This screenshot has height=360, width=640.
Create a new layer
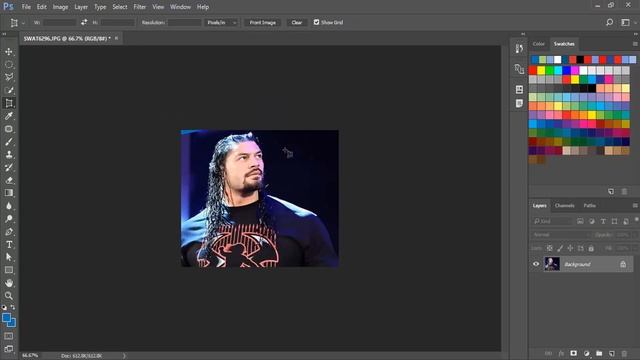(611, 353)
